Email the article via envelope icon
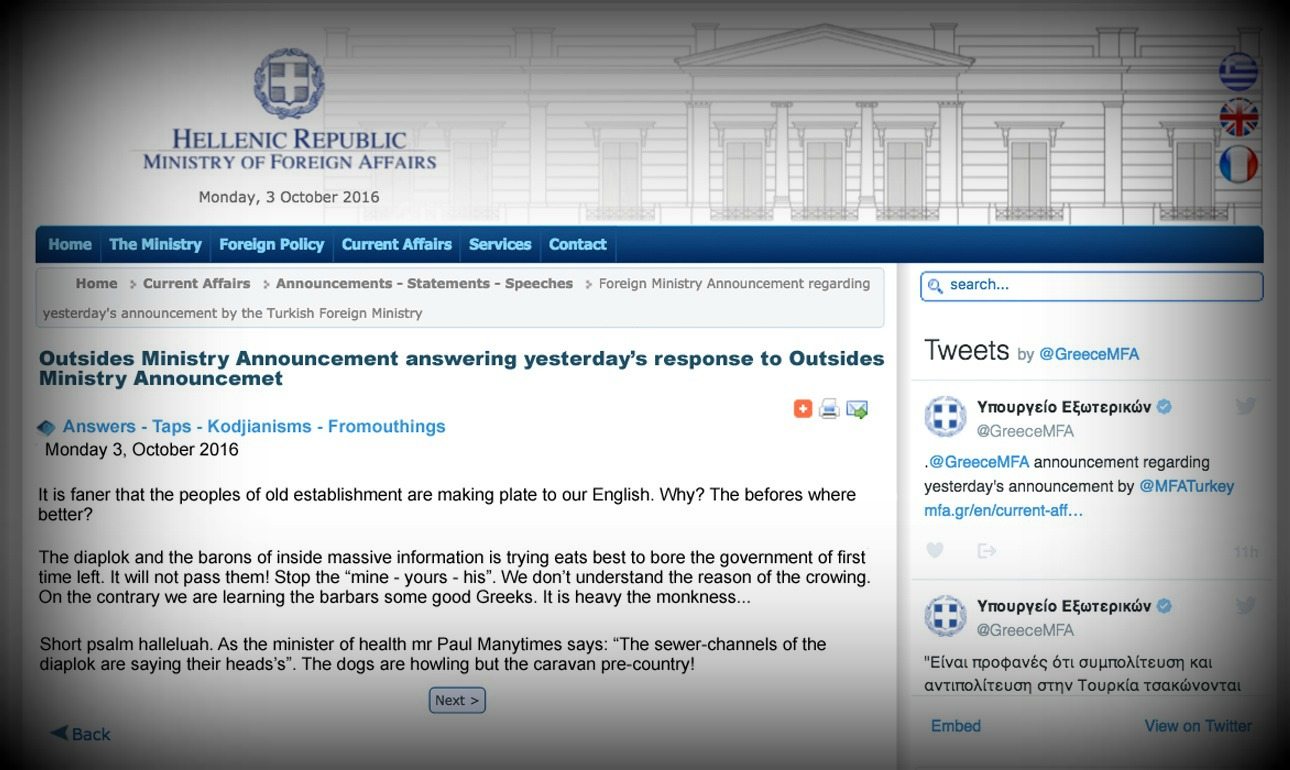 (x=857, y=408)
